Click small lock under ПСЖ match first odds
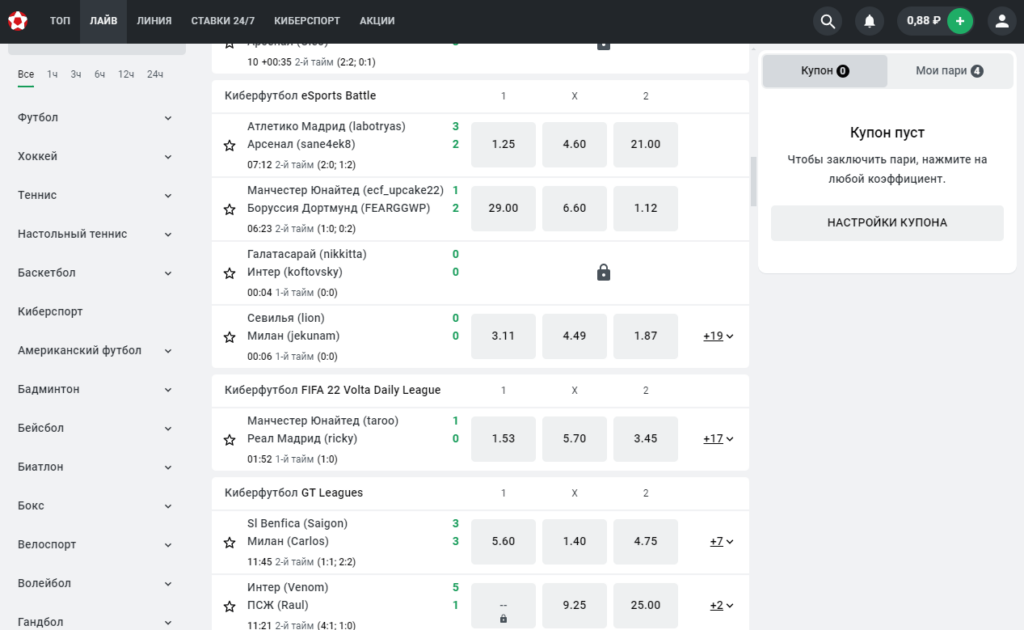 tap(503, 618)
